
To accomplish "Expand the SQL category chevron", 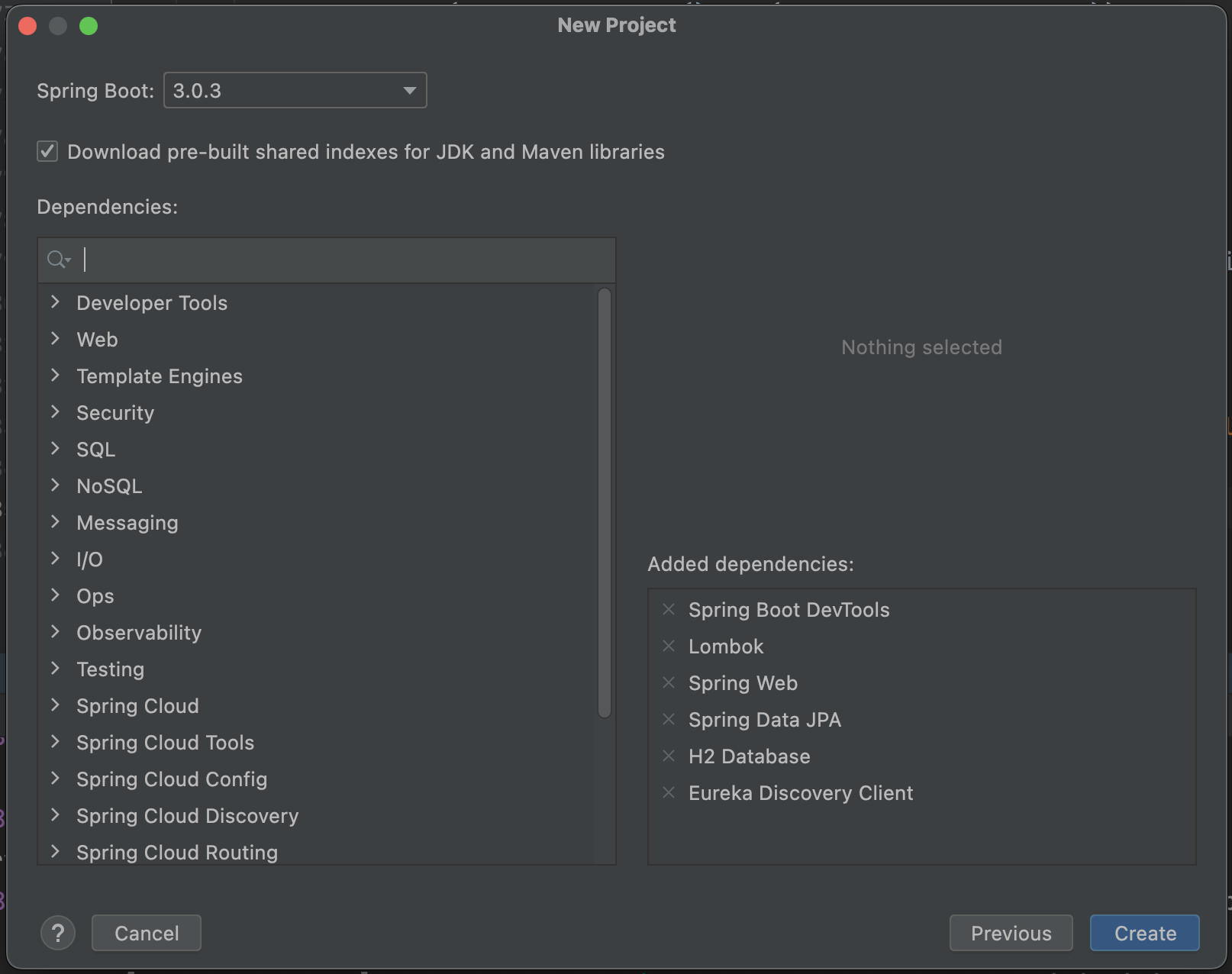I will (55, 449).
